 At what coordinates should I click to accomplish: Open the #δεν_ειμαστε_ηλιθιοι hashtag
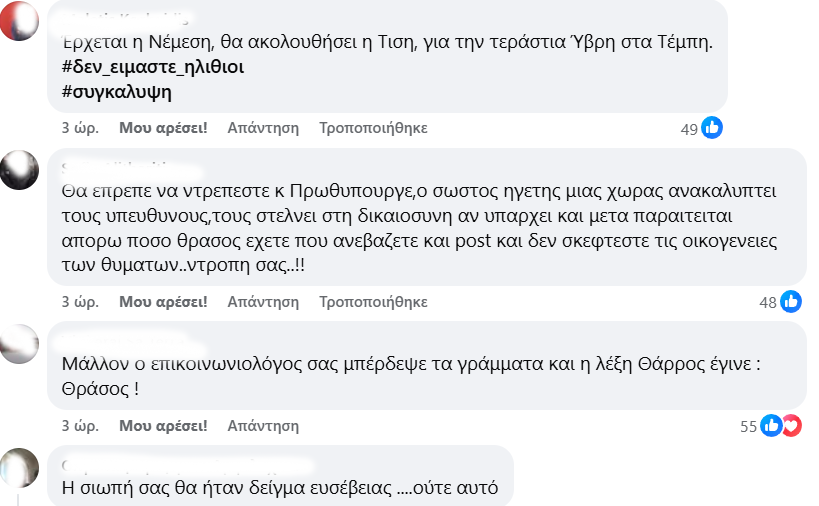click(x=153, y=68)
